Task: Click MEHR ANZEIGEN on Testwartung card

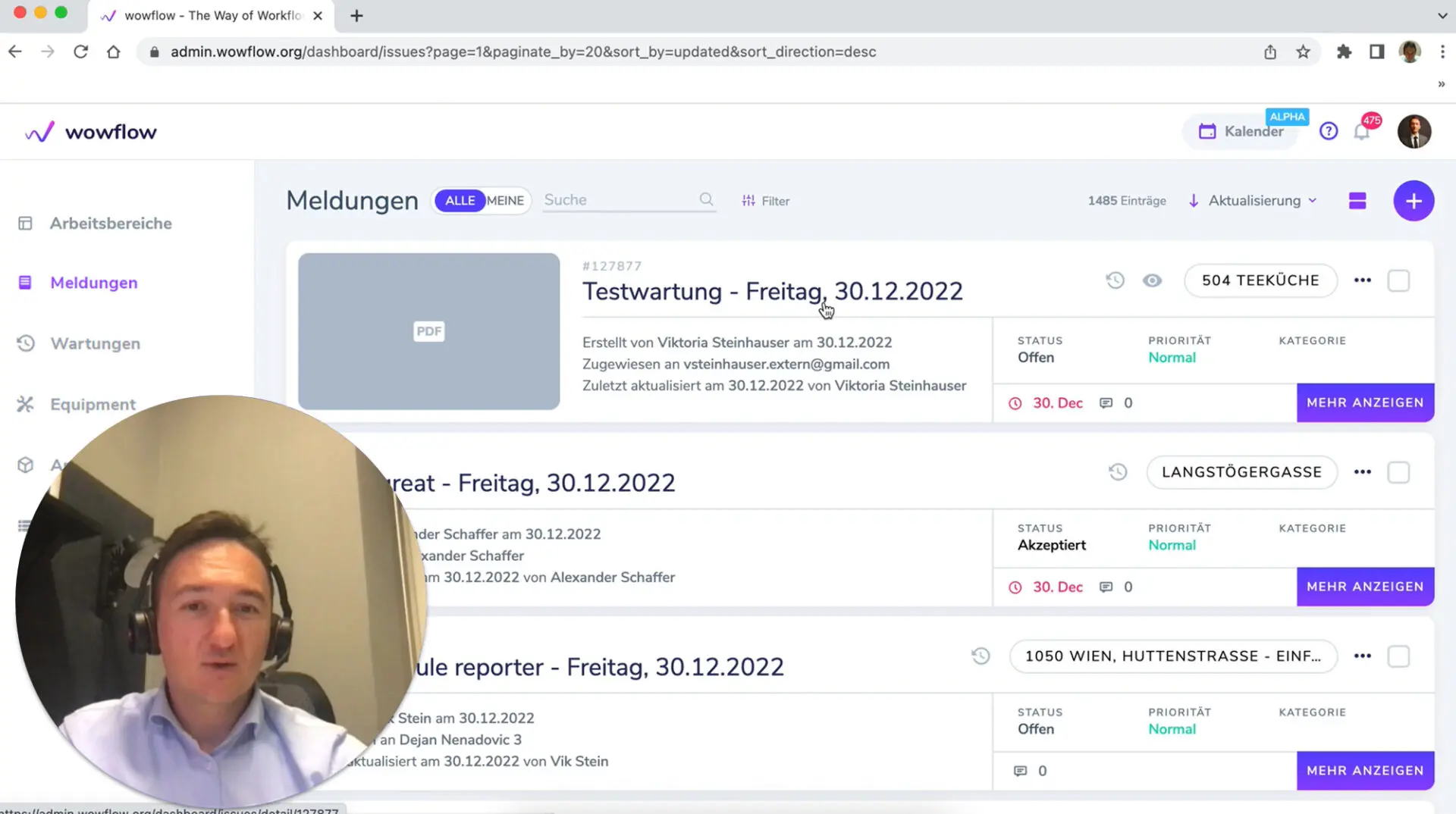Action: pos(1365,402)
